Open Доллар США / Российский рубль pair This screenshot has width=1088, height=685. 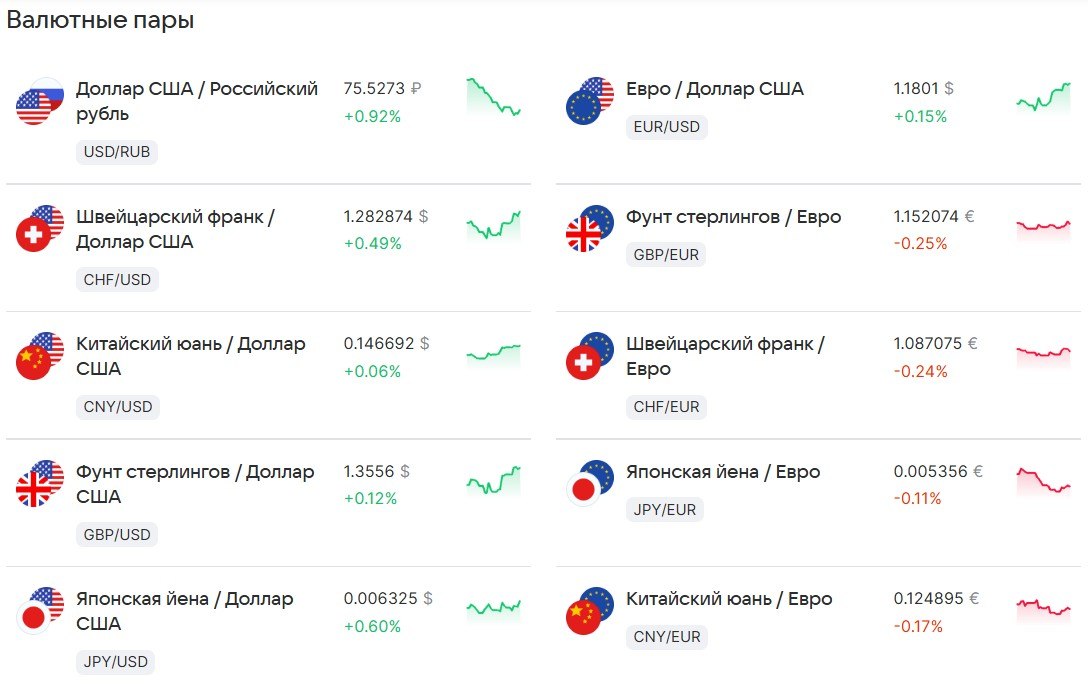(197, 101)
